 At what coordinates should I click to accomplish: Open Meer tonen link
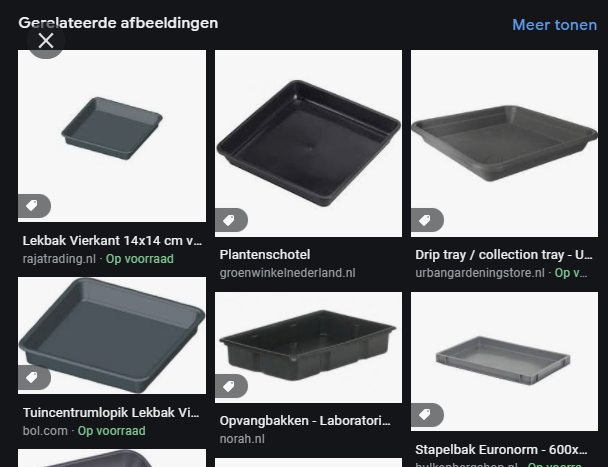(554, 25)
